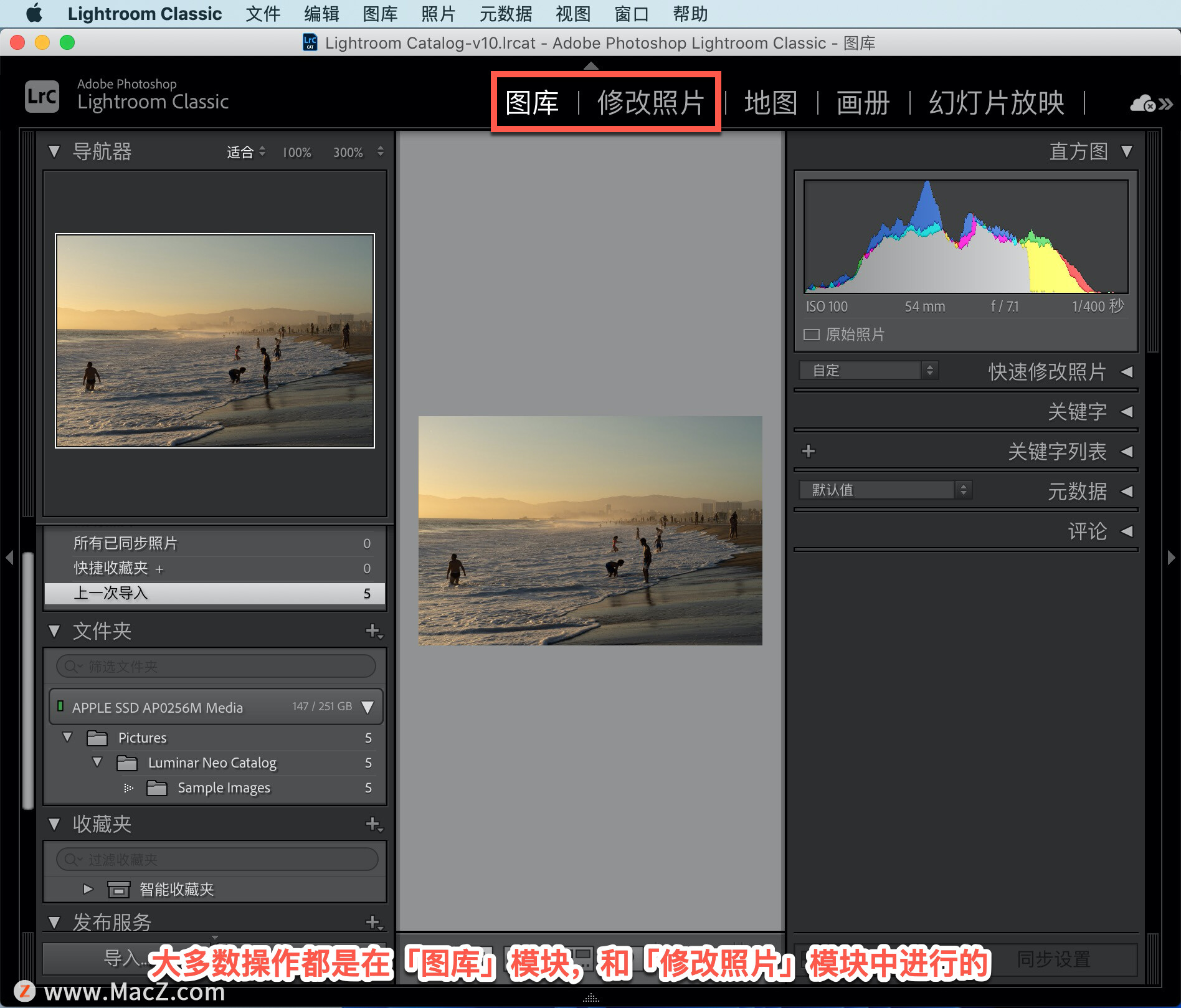Hide module picker with top arrow
Image resolution: width=1181 pixels, height=1008 pixels.
tap(590, 65)
